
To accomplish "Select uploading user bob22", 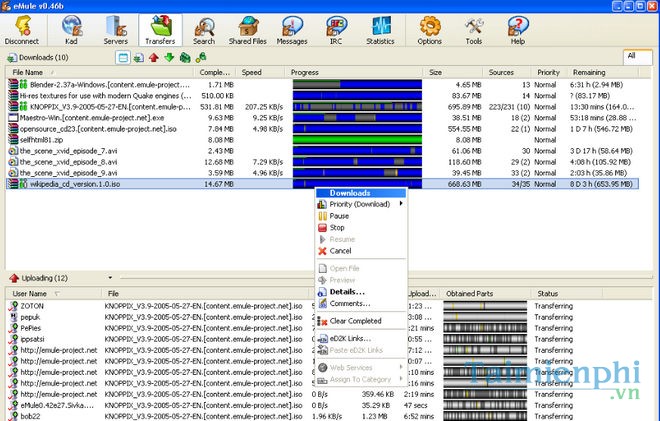I will tap(30, 416).
